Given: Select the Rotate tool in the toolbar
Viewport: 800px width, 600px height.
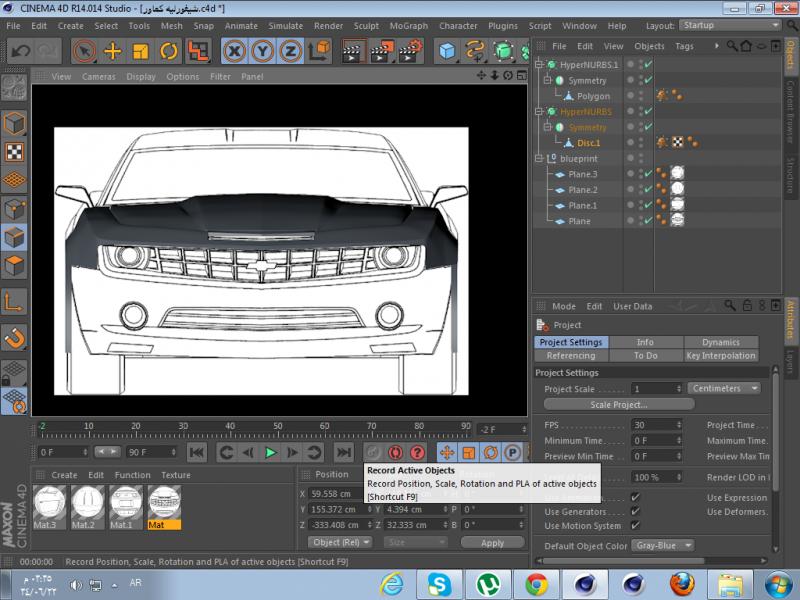Looking at the screenshot, I should (169, 51).
